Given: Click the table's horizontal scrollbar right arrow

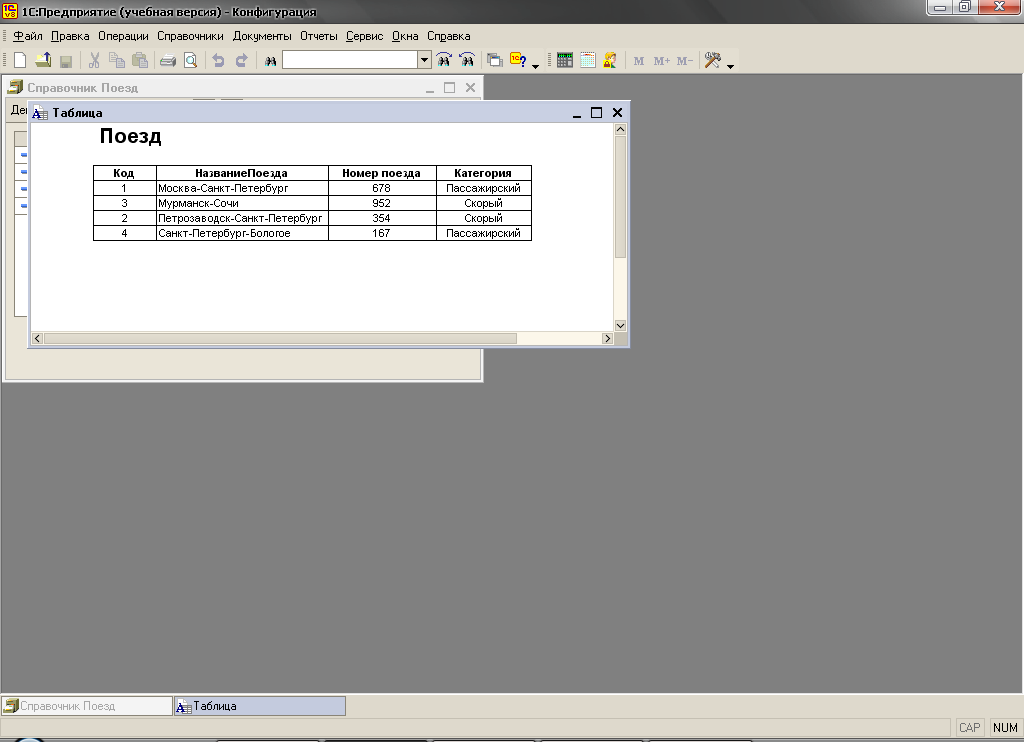Looking at the screenshot, I should pos(606,339).
